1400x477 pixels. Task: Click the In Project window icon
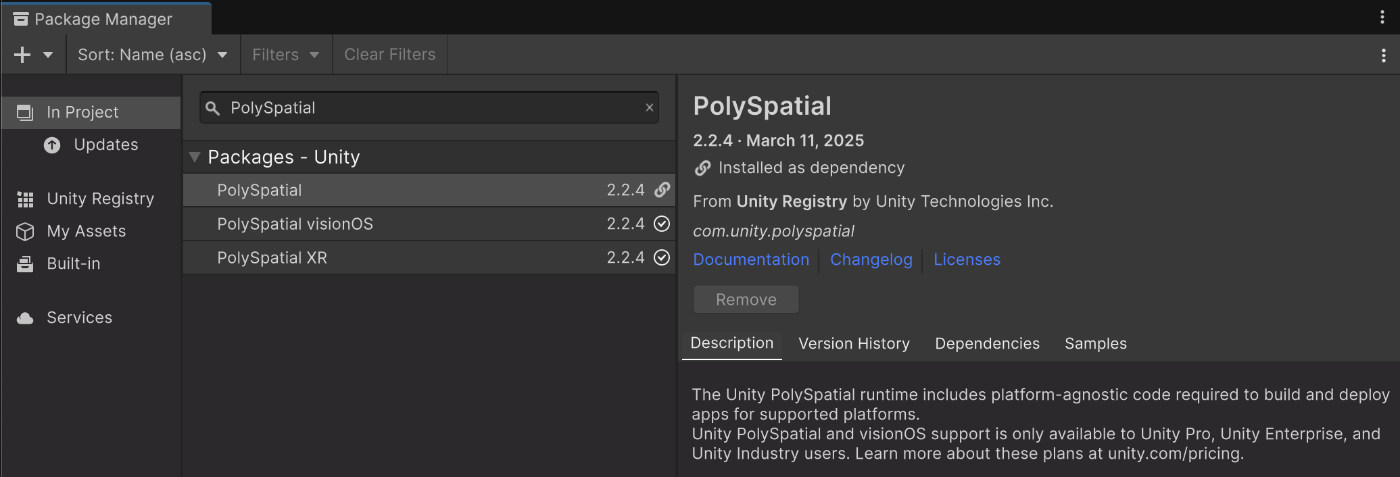click(x=25, y=112)
